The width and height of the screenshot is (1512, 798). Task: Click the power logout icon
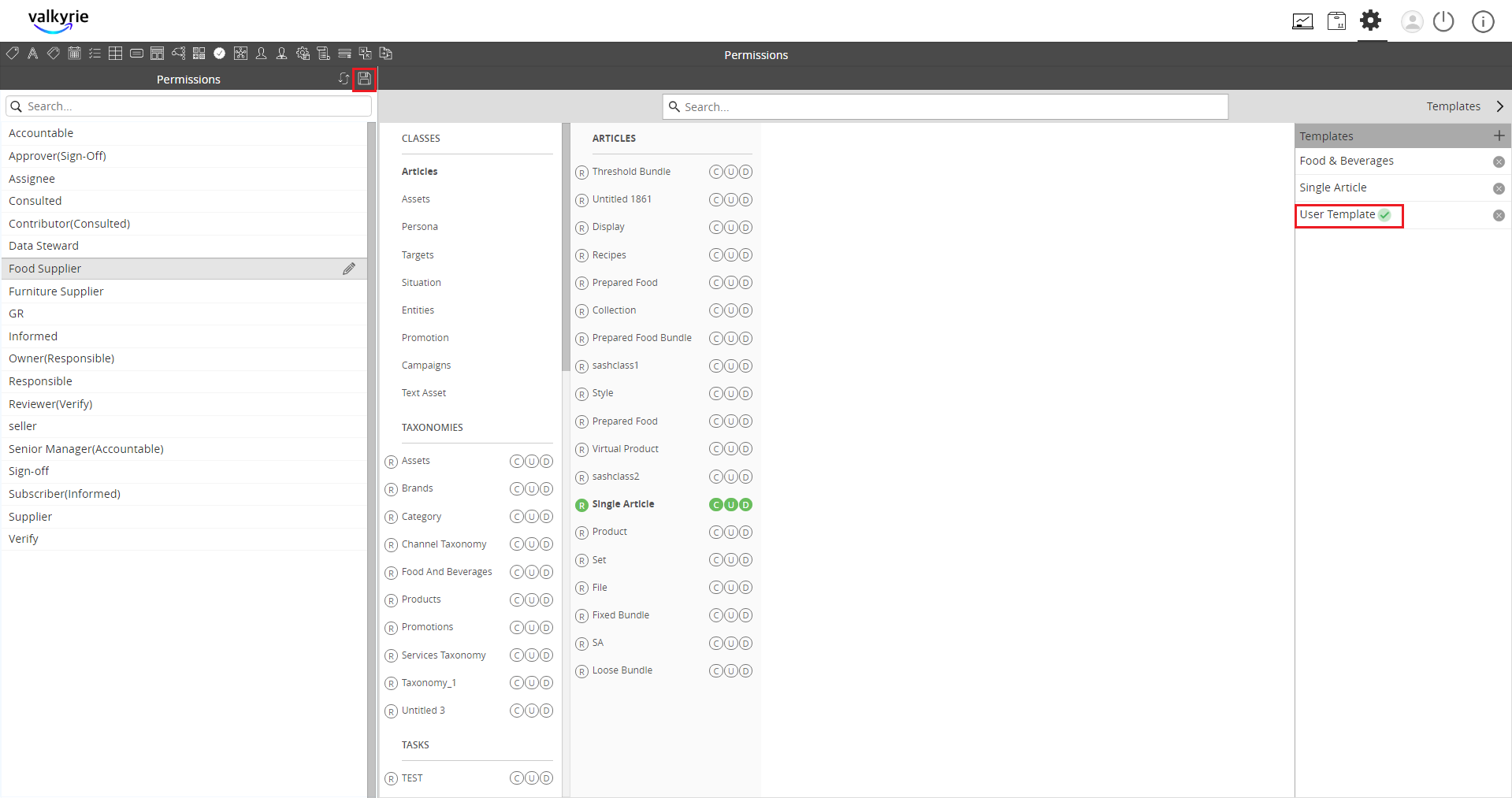[1443, 21]
